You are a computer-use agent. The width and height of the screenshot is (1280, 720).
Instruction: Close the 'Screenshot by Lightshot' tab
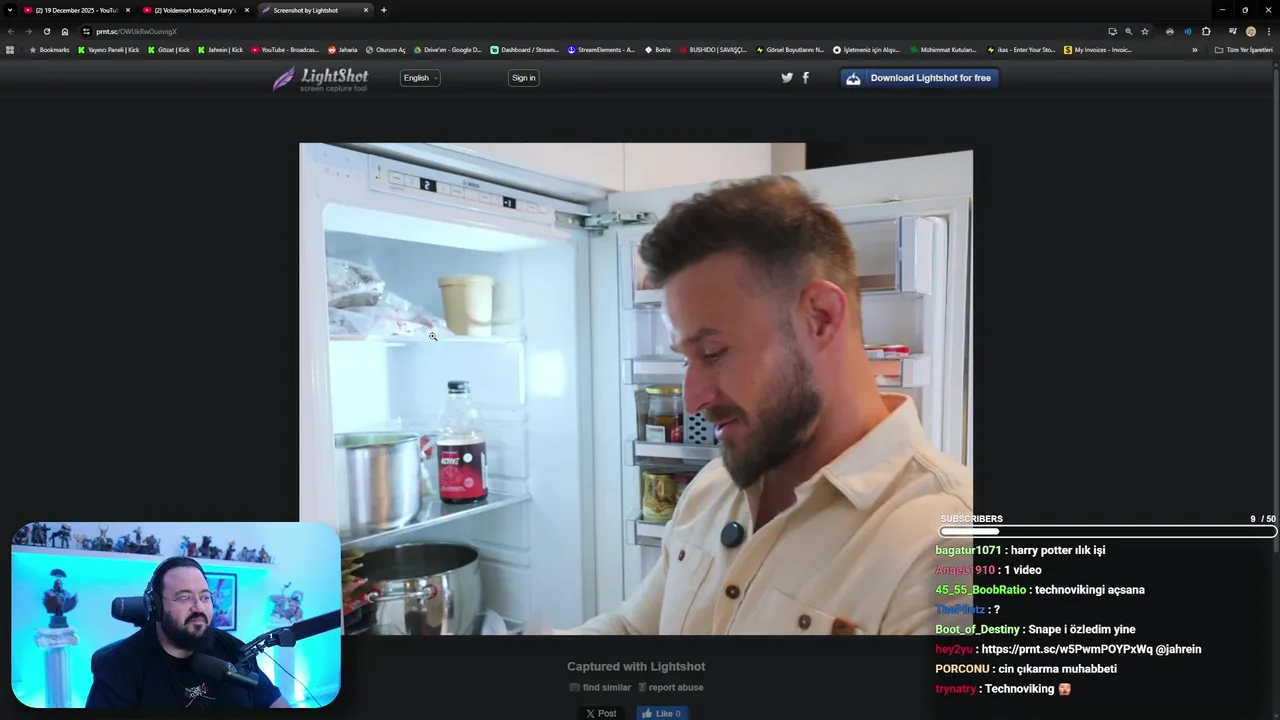tap(366, 10)
